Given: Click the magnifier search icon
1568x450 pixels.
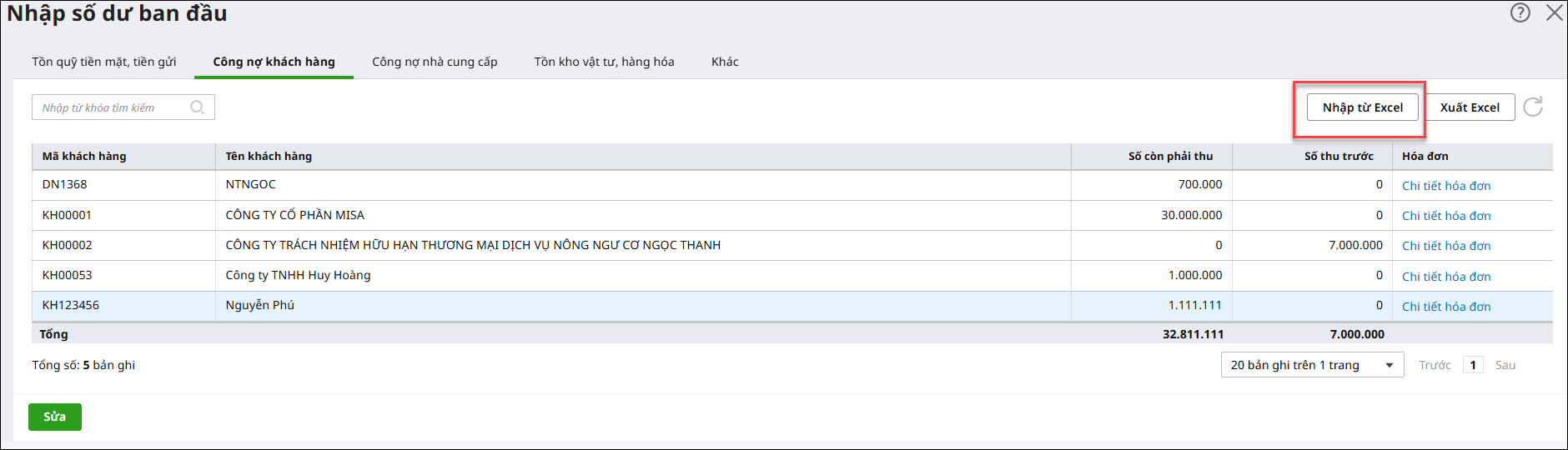Looking at the screenshot, I should click(x=198, y=107).
